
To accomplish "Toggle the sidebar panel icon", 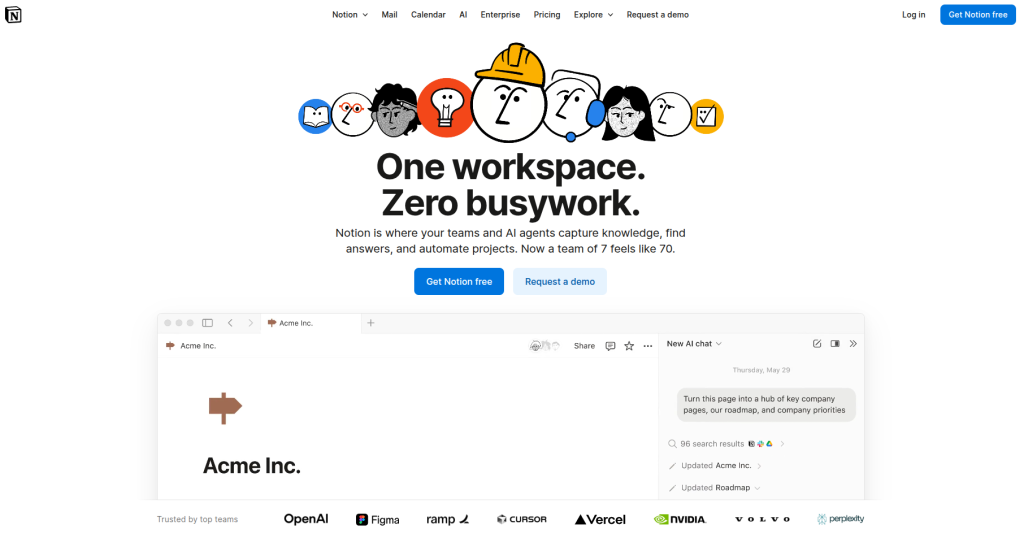I will (x=208, y=323).
